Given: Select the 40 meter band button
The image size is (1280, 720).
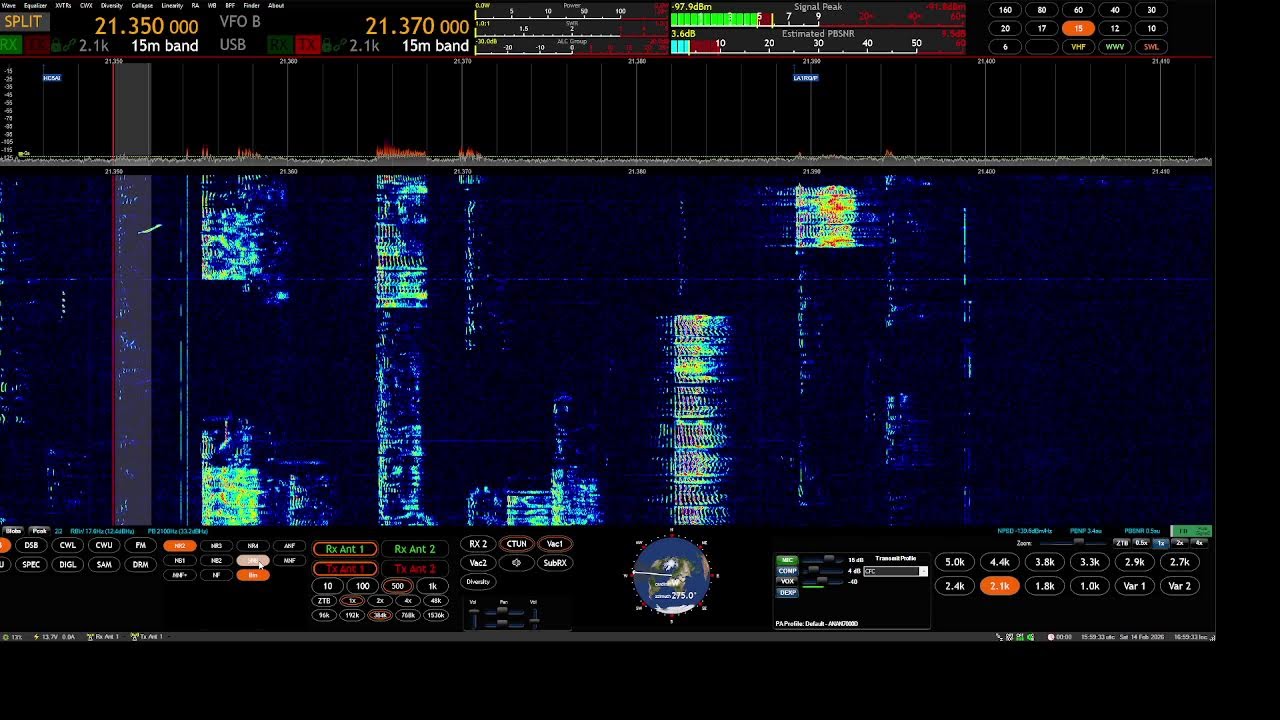Looking at the screenshot, I should [x=1115, y=10].
